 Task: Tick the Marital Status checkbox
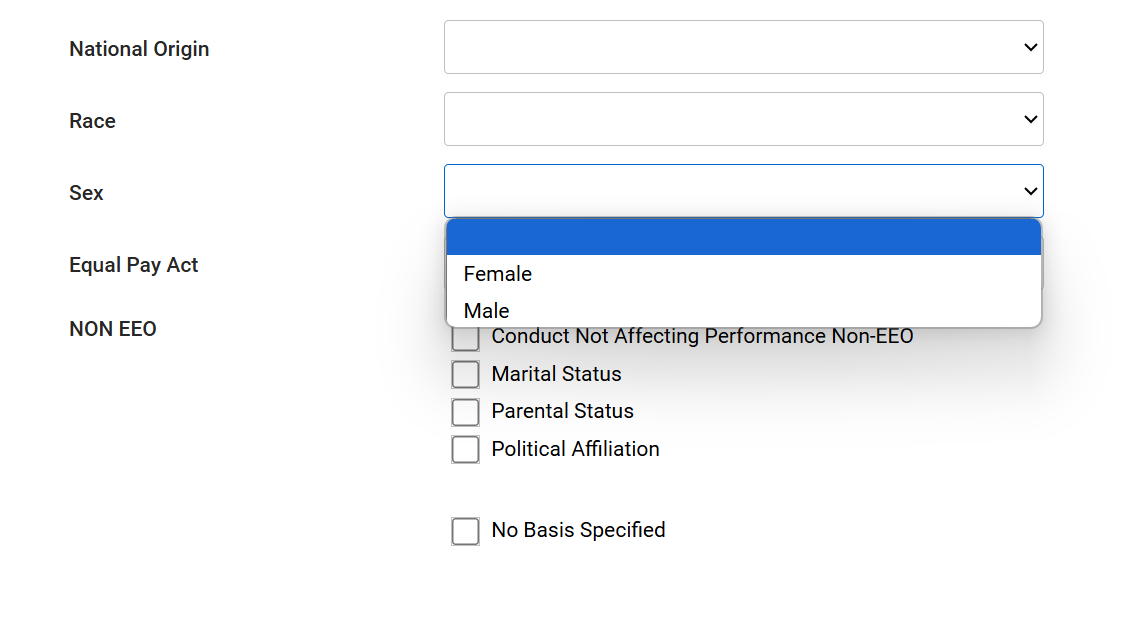pyautogui.click(x=466, y=374)
